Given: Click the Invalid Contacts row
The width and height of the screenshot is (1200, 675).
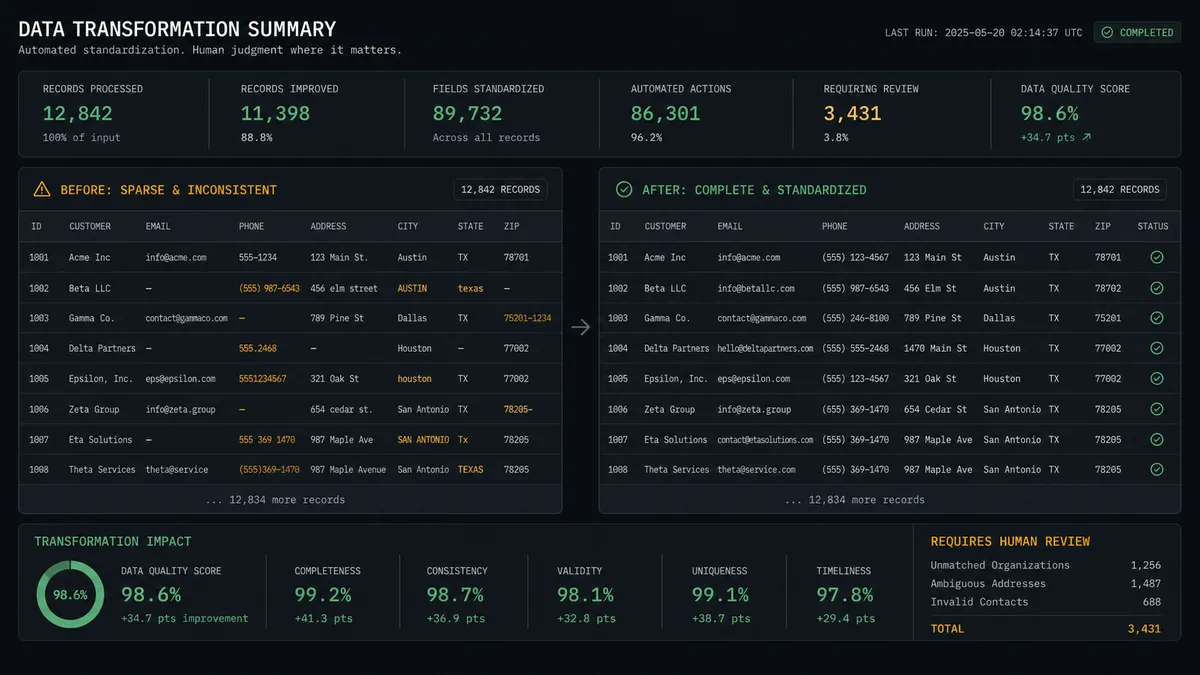Looking at the screenshot, I should (1046, 601).
